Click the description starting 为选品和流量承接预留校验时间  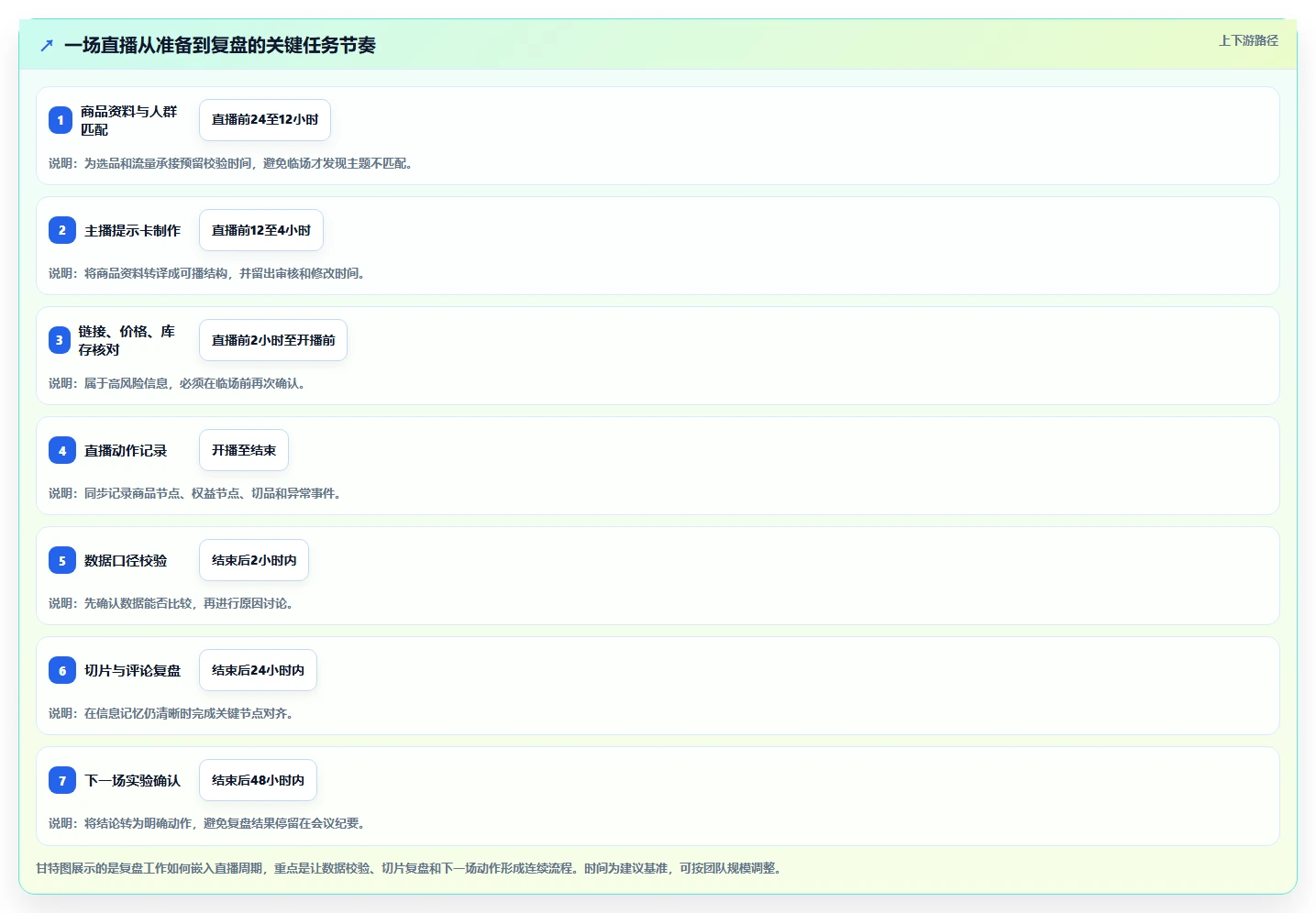pos(231,163)
